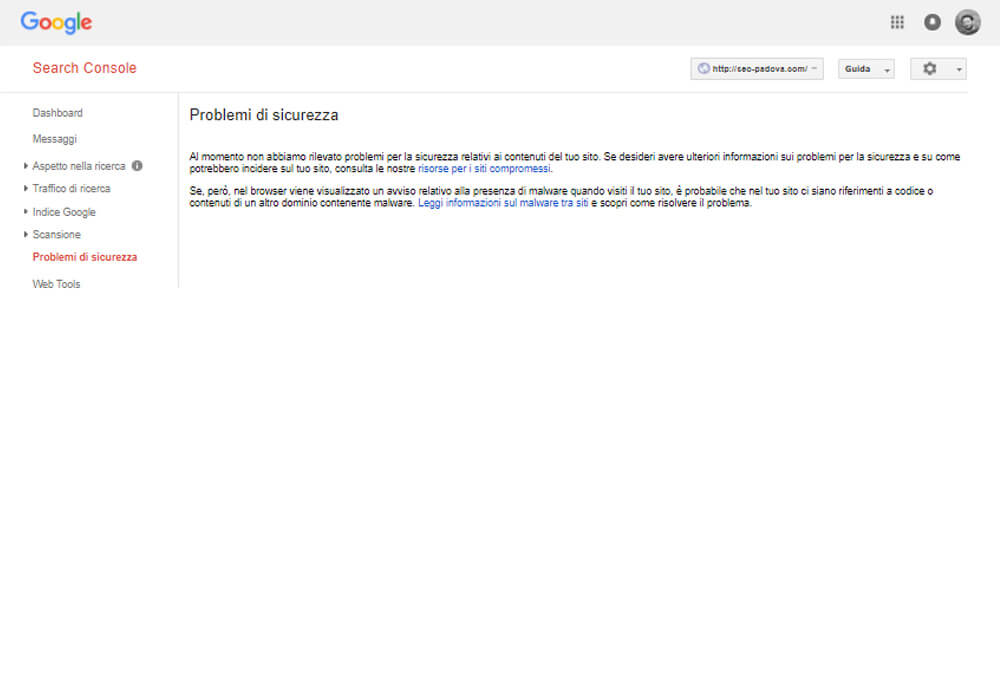Viewport: 1000px width, 682px height.
Task: Open the Google apps grid
Action: point(897,22)
